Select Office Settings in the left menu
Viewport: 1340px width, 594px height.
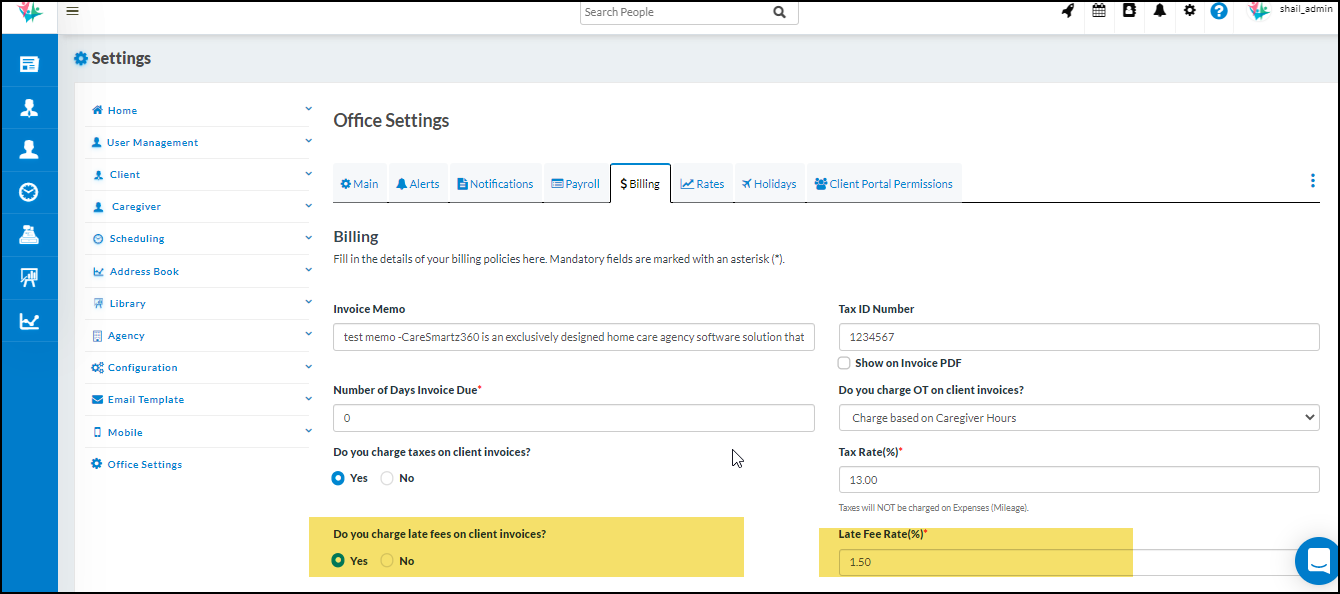click(144, 464)
